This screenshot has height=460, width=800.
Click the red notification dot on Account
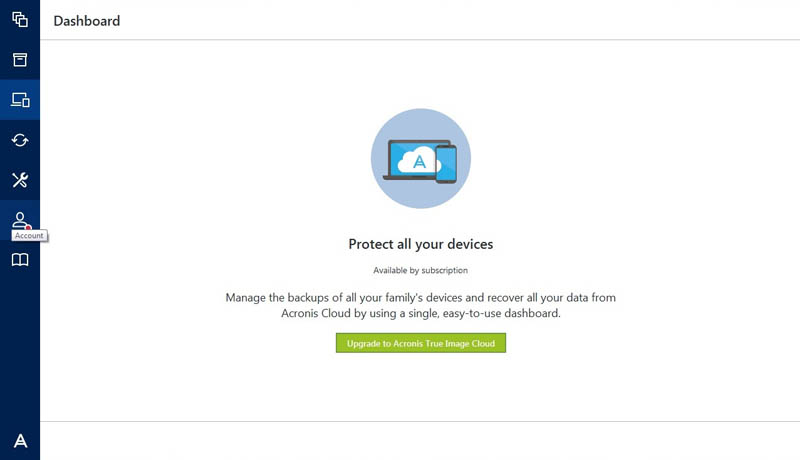pyautogui.click(x=29, y=227)
